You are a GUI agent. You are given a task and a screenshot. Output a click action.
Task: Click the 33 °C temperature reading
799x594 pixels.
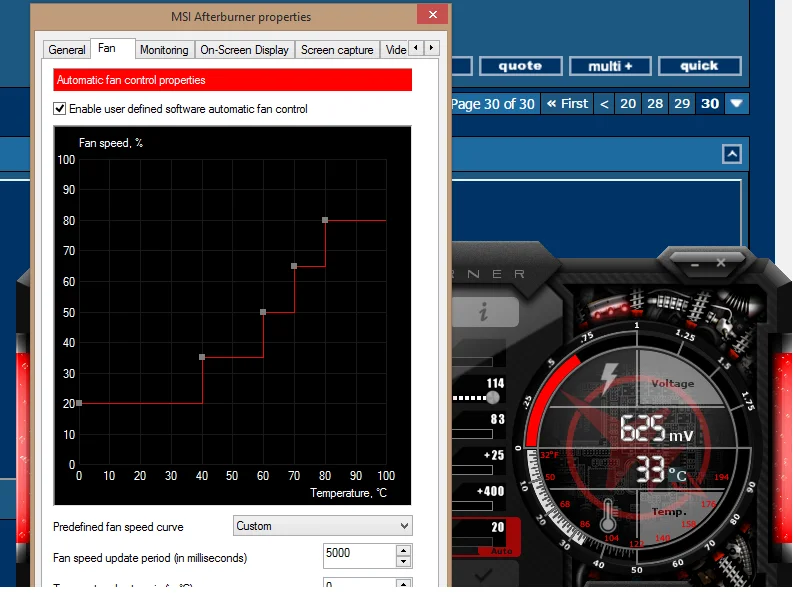(x=661, y=470)
